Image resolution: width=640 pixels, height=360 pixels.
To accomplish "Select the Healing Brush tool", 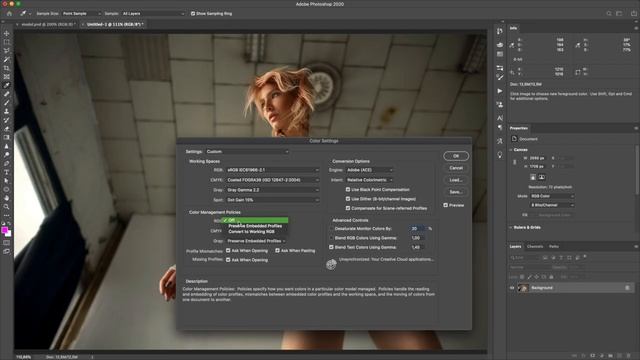I will pyautogui.click(x=7, y=94).
